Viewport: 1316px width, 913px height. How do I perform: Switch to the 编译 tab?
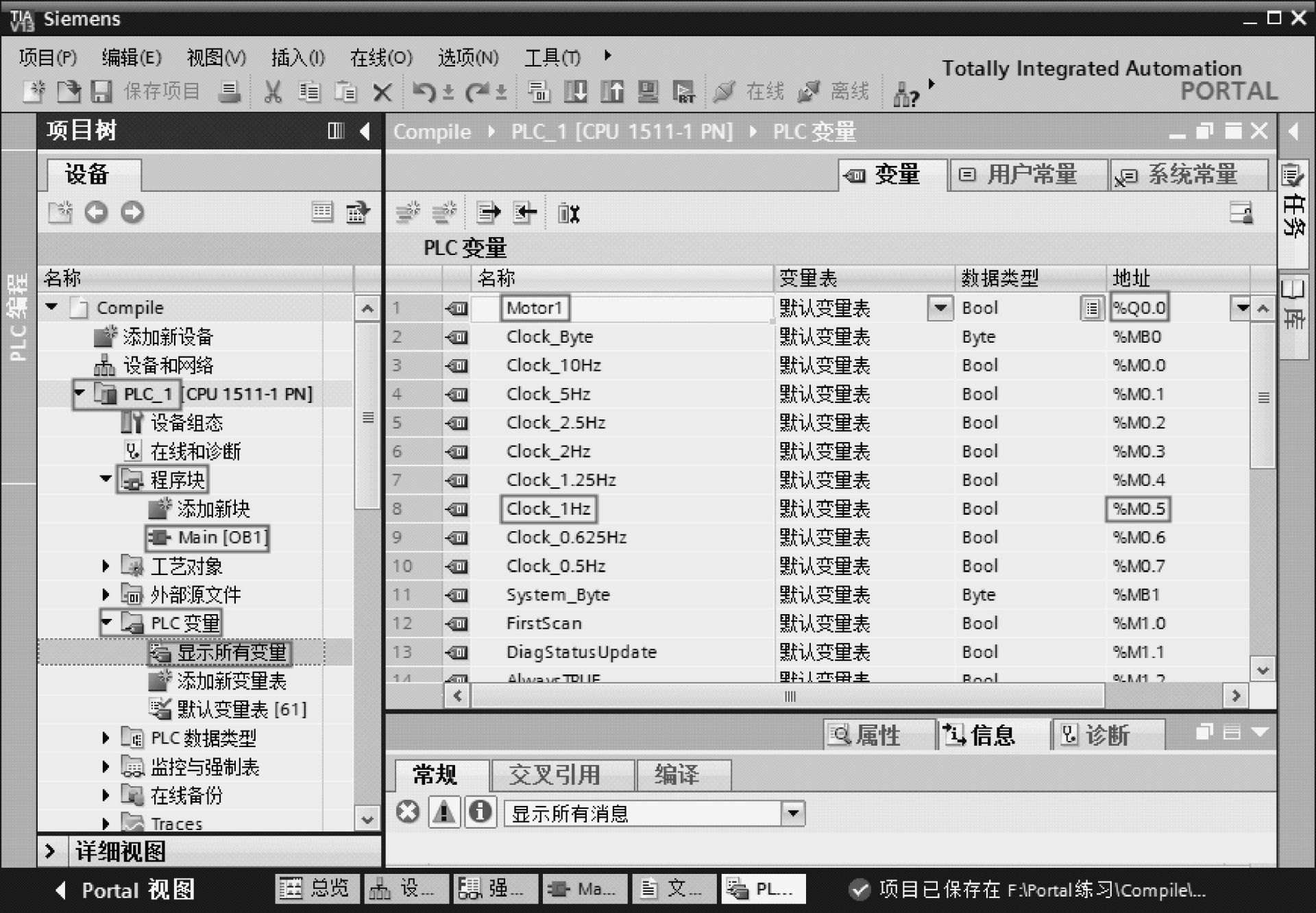(x=683, y=775)
